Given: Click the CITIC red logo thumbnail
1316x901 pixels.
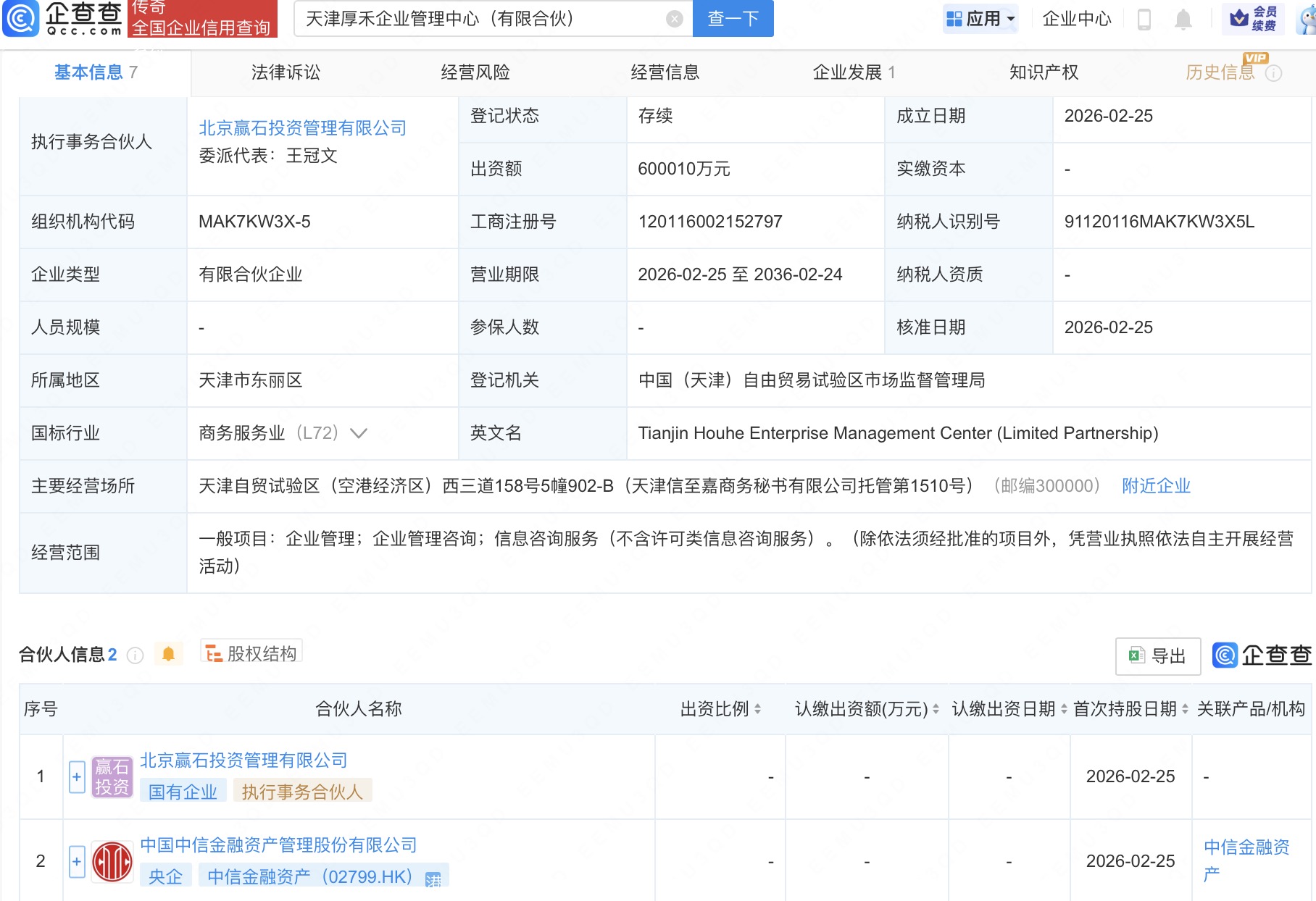Looking at the screenshot, I should (x=112, y=862).
